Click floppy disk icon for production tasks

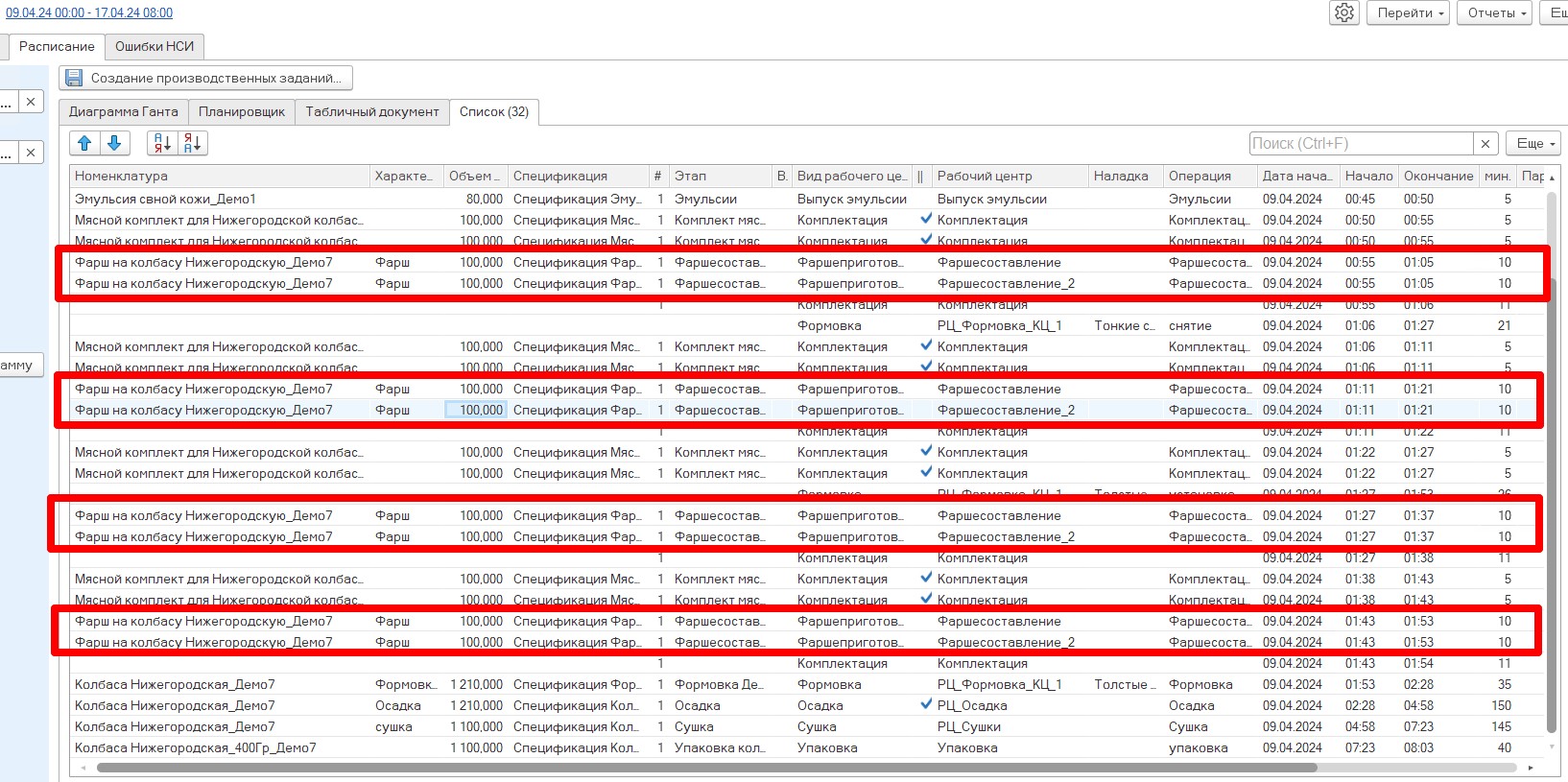(74, 78)
